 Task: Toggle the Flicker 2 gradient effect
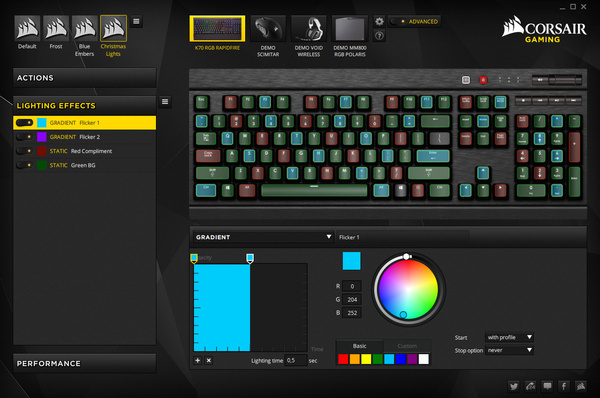(x=24, y=137)
